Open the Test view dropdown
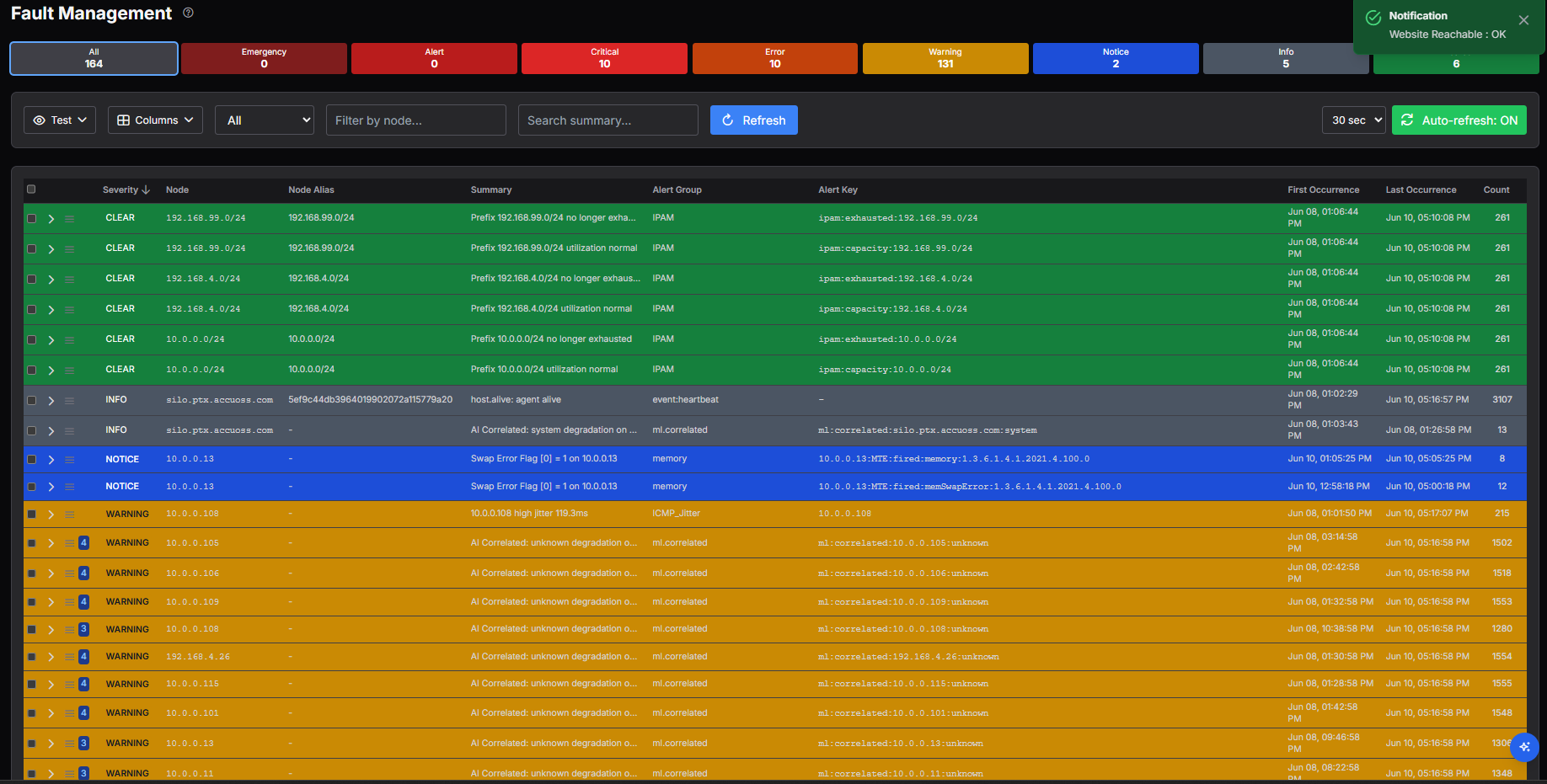 coord(60,120)
